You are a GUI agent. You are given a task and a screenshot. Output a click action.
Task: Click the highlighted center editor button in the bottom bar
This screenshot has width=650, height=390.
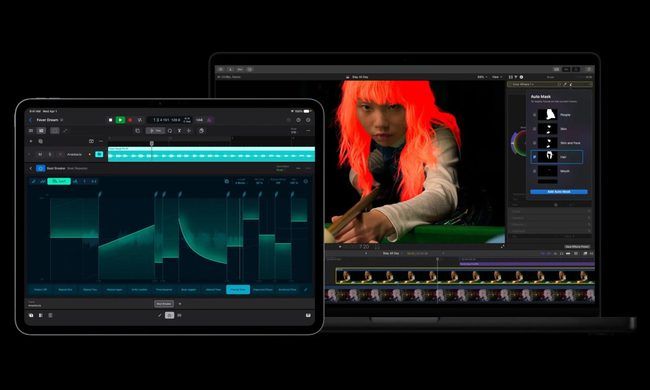[170, 315]
